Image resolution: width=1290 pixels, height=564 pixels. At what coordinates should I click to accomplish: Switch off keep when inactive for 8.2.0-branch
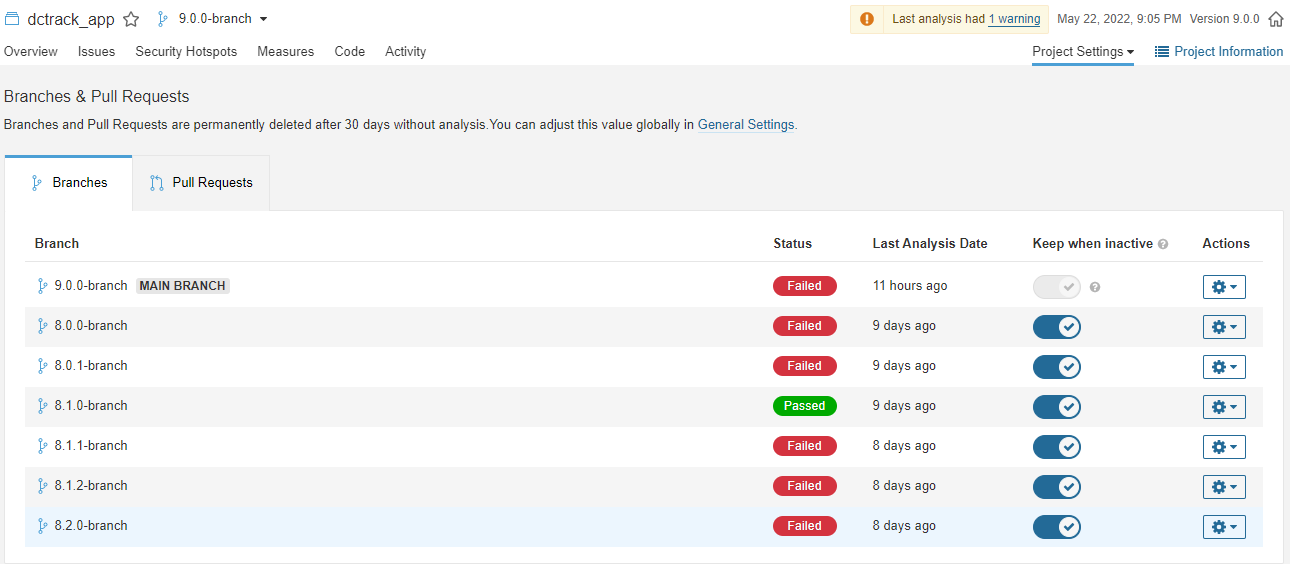point(1057,526)
